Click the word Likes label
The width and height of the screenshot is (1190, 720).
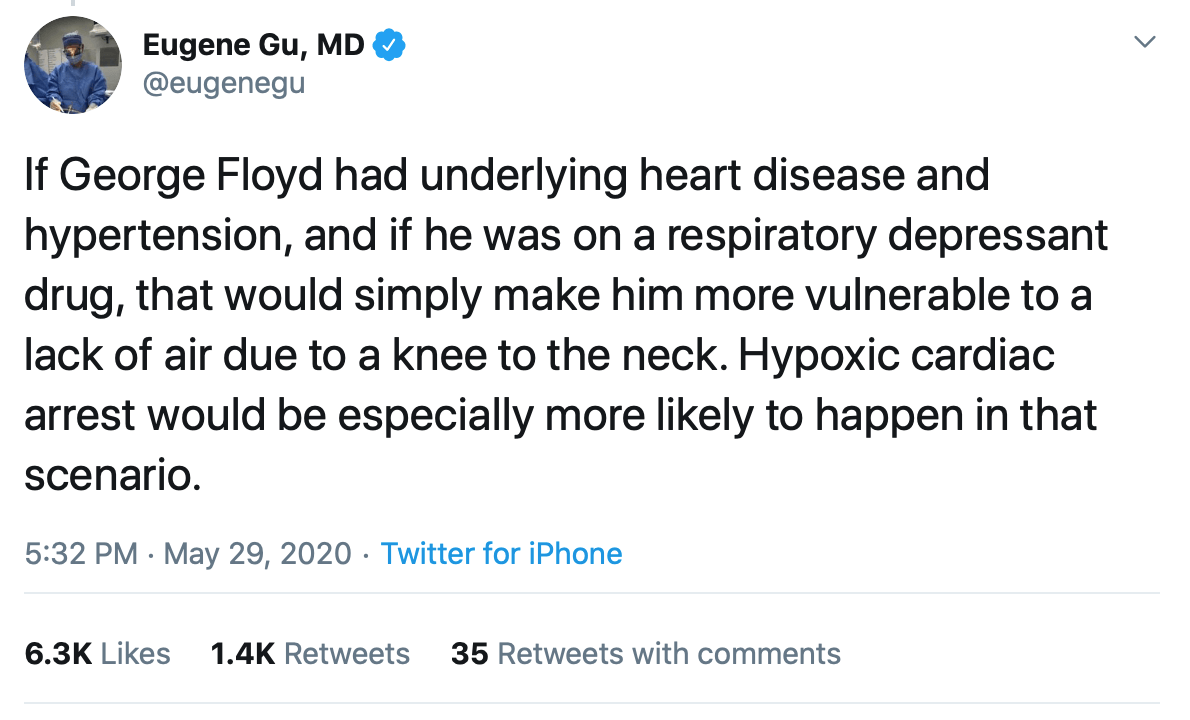tap(135, 654)
